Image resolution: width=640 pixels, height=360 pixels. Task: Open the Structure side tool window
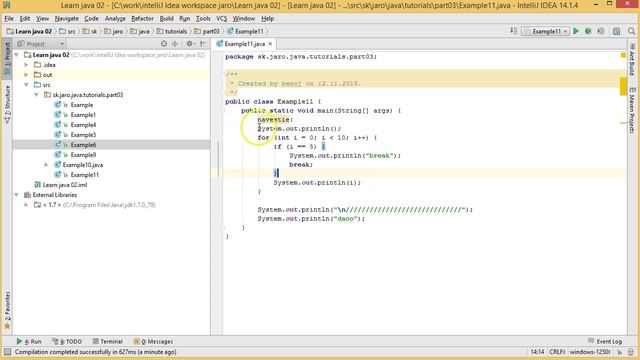7,104
